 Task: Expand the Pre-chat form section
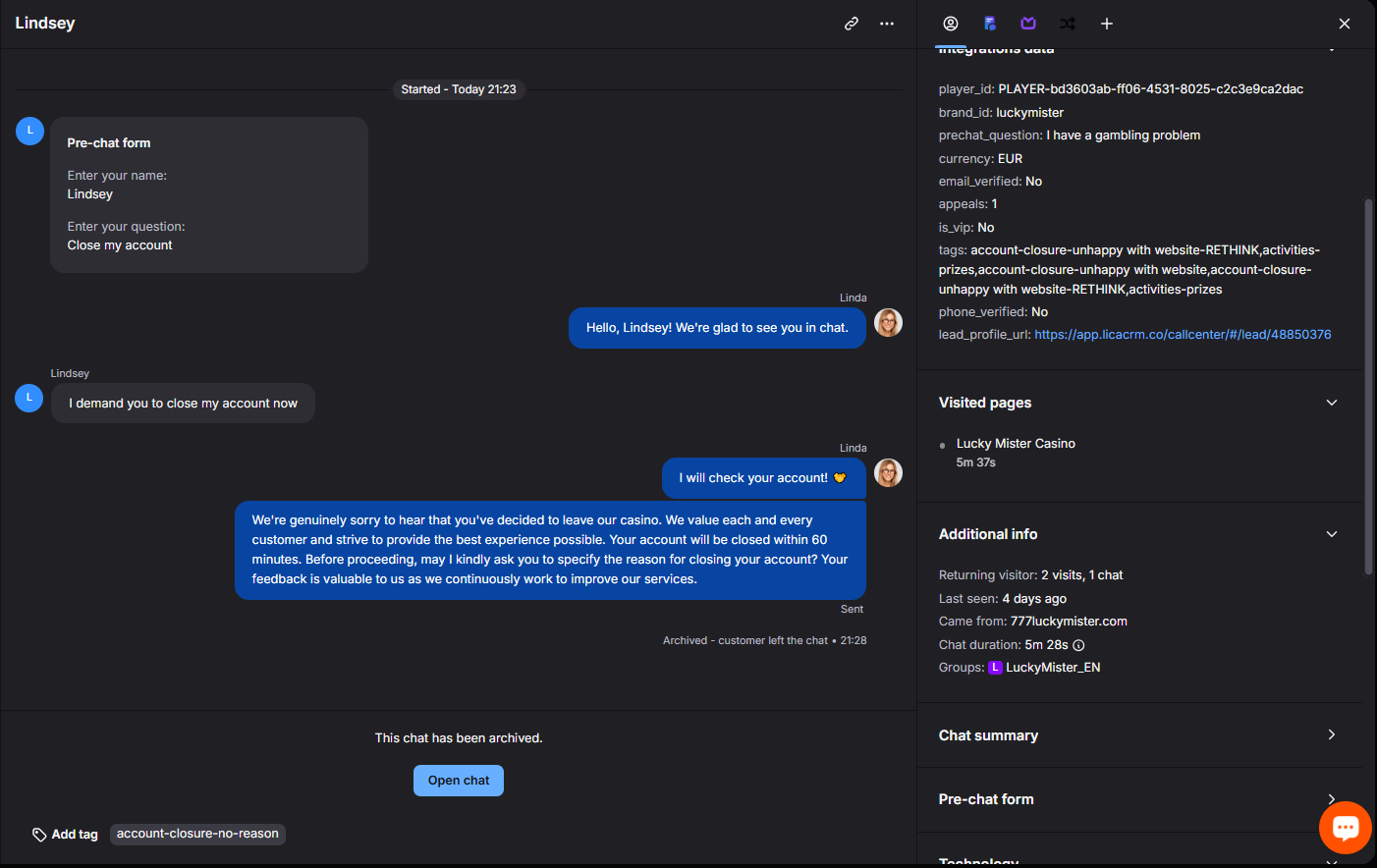tap(1332, 799)
